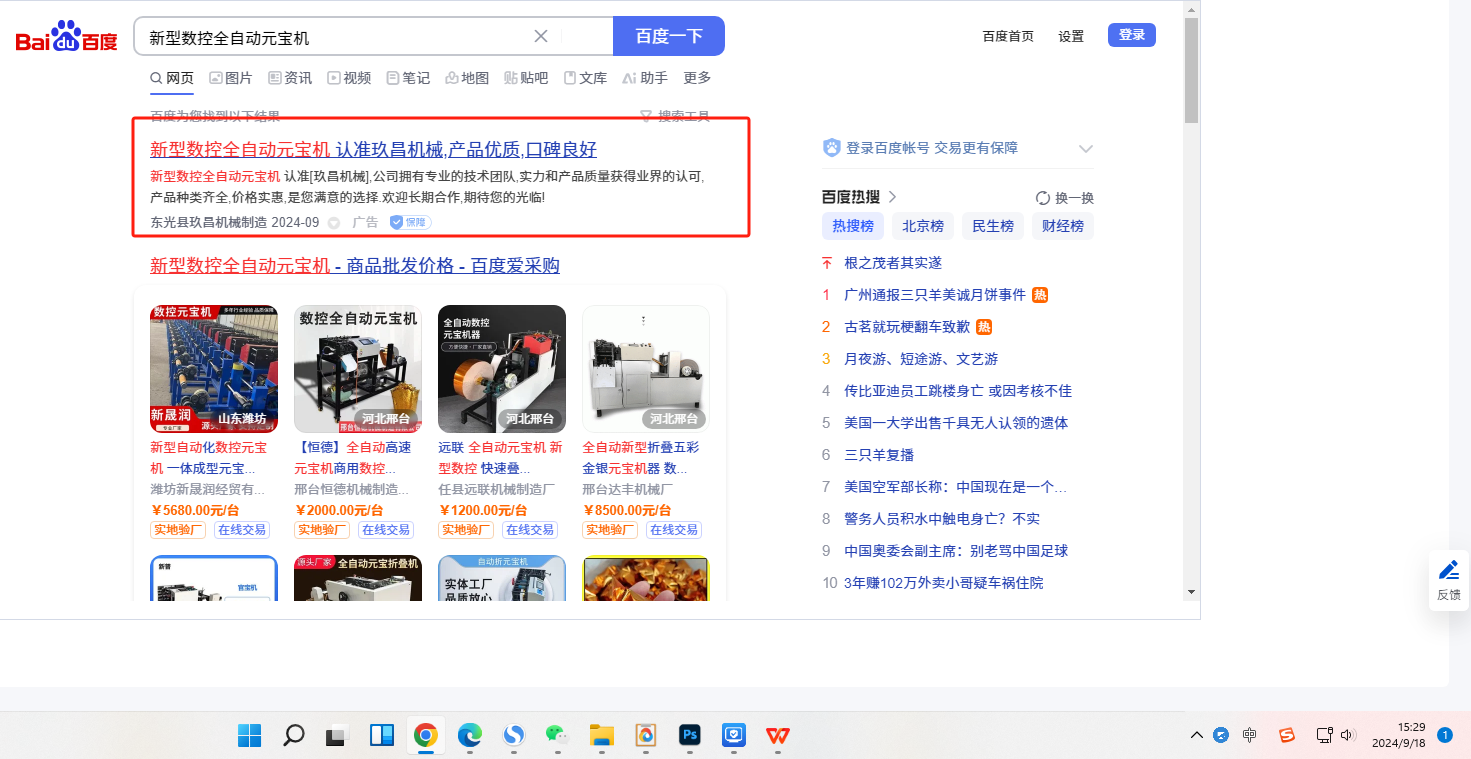
Task: Open Task View on the taskbar
Action: 337,736
